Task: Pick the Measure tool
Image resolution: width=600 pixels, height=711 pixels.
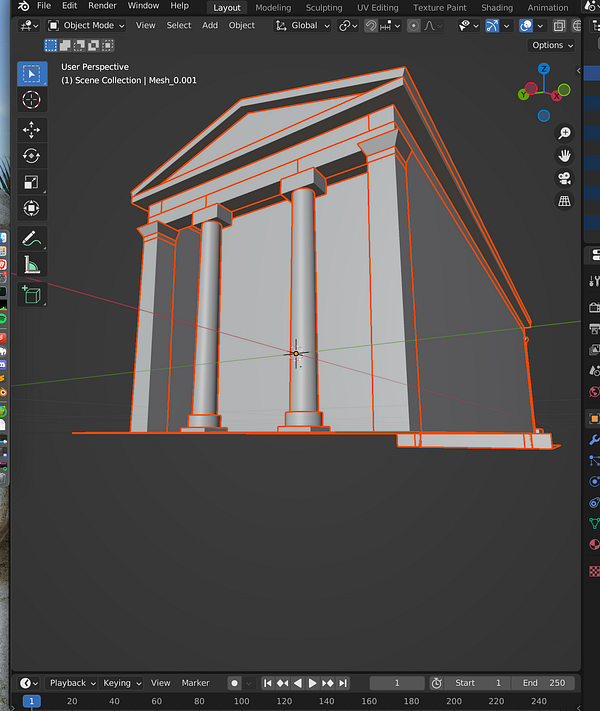Action: tap(31, 265)
